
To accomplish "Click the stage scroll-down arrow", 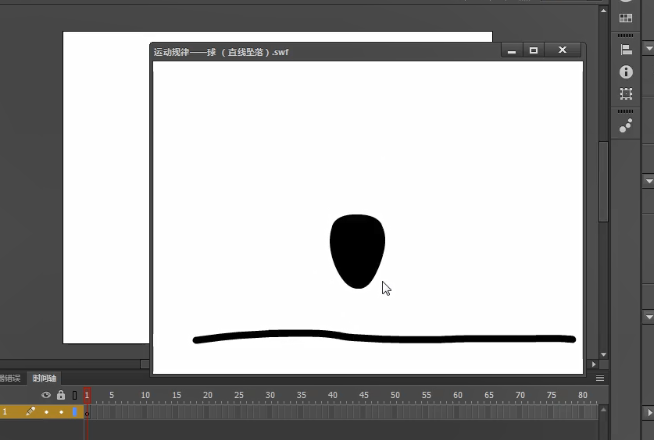I will coord(604,355).
